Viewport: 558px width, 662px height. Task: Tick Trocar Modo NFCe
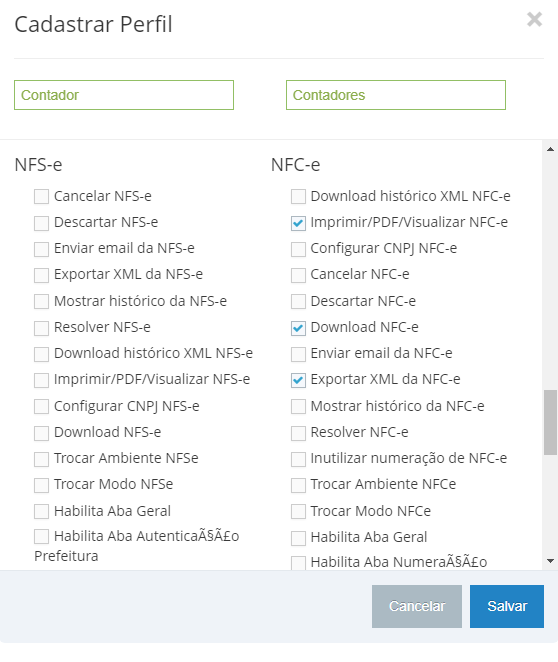[x=298, y=511]
